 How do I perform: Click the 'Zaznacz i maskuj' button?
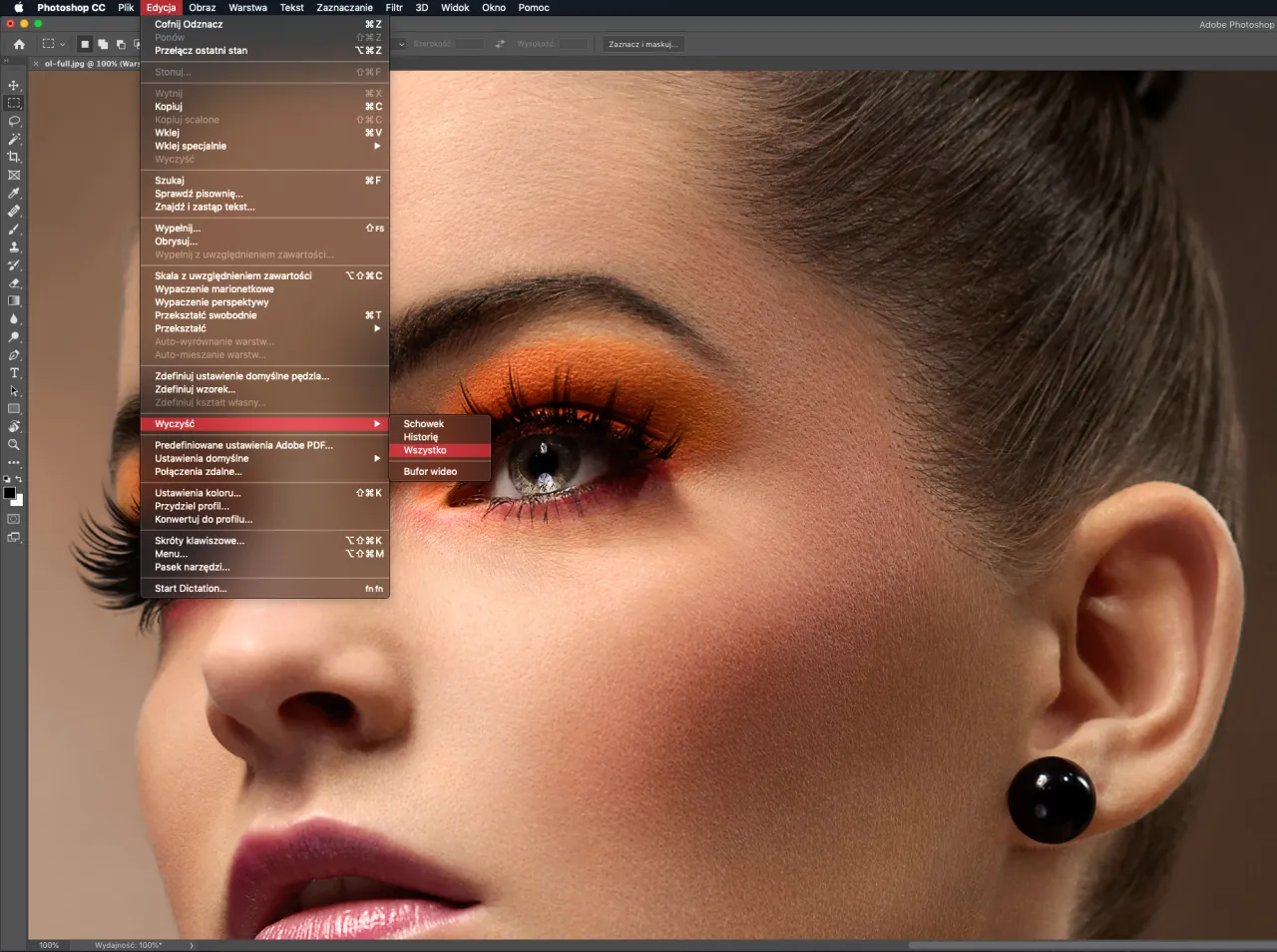click(x=642, y=44)
